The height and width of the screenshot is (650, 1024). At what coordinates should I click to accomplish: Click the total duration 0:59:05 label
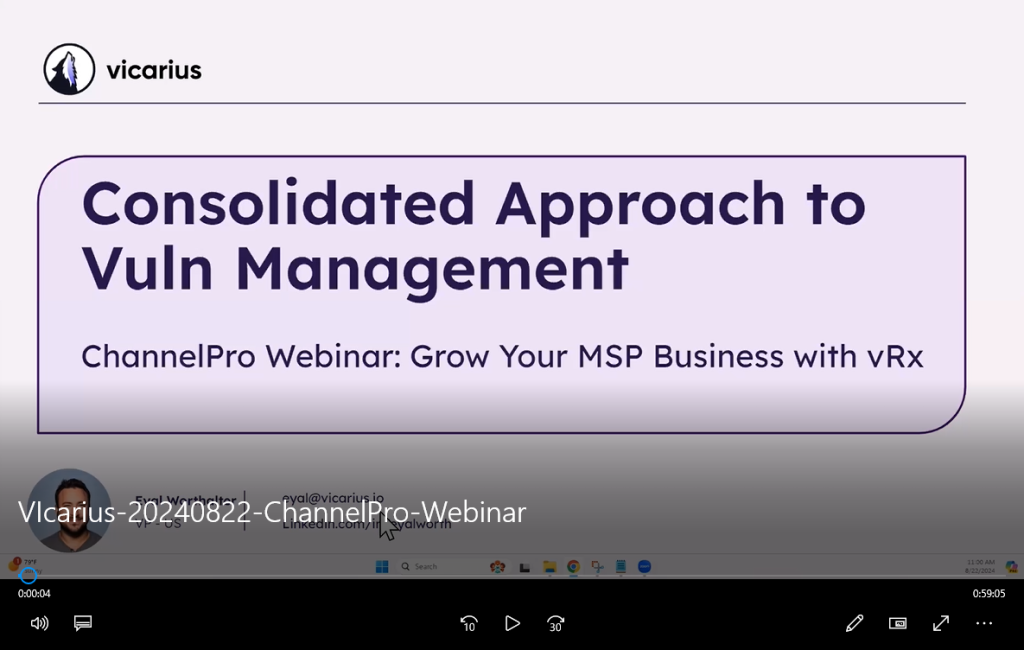(989, 594)
